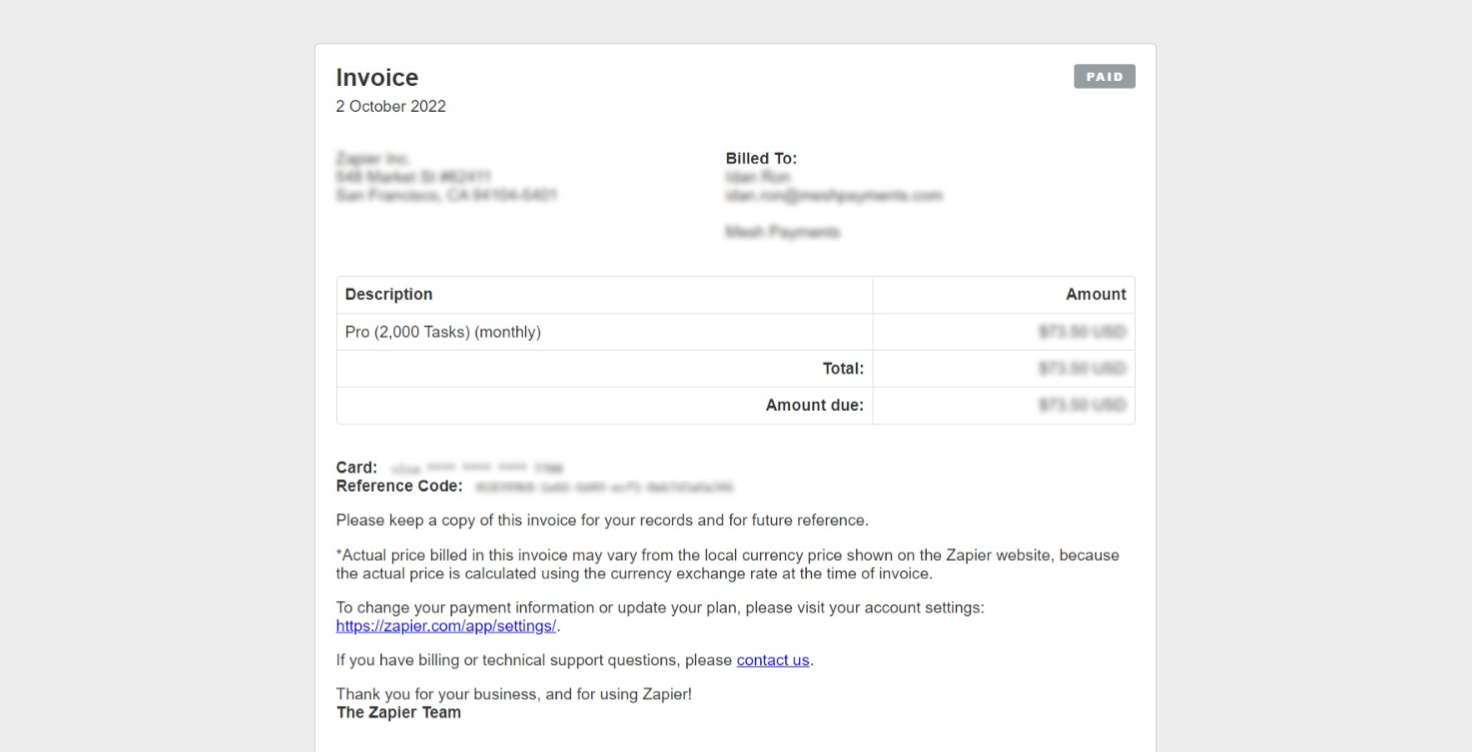Select the invoice date 2 October 2022
Viewport: 1472px width, 752px height.
point(391,106)
